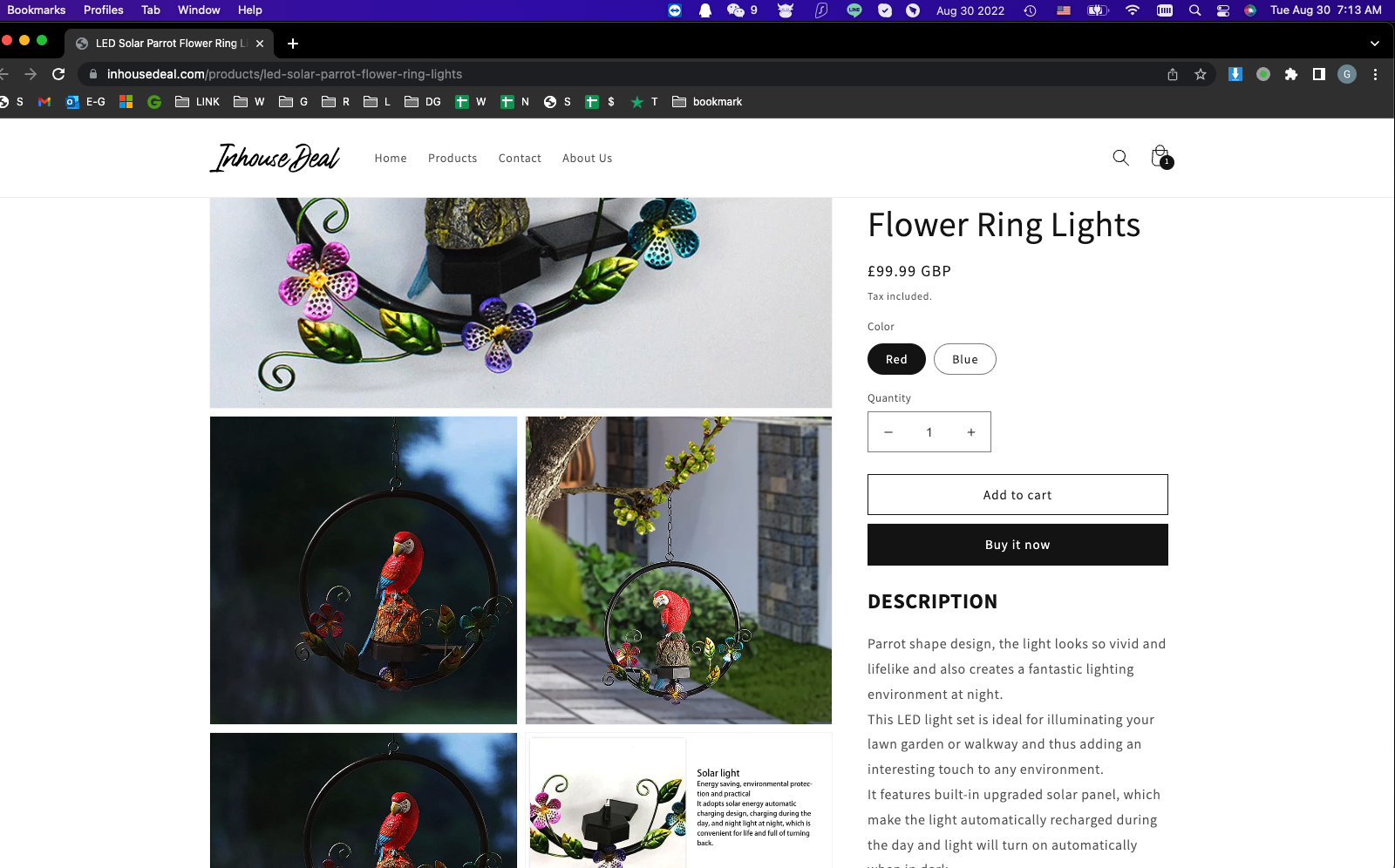Toggle the Chrome side panel icon
Screen dimensions: 1395x868
(x=1319, y=74)
